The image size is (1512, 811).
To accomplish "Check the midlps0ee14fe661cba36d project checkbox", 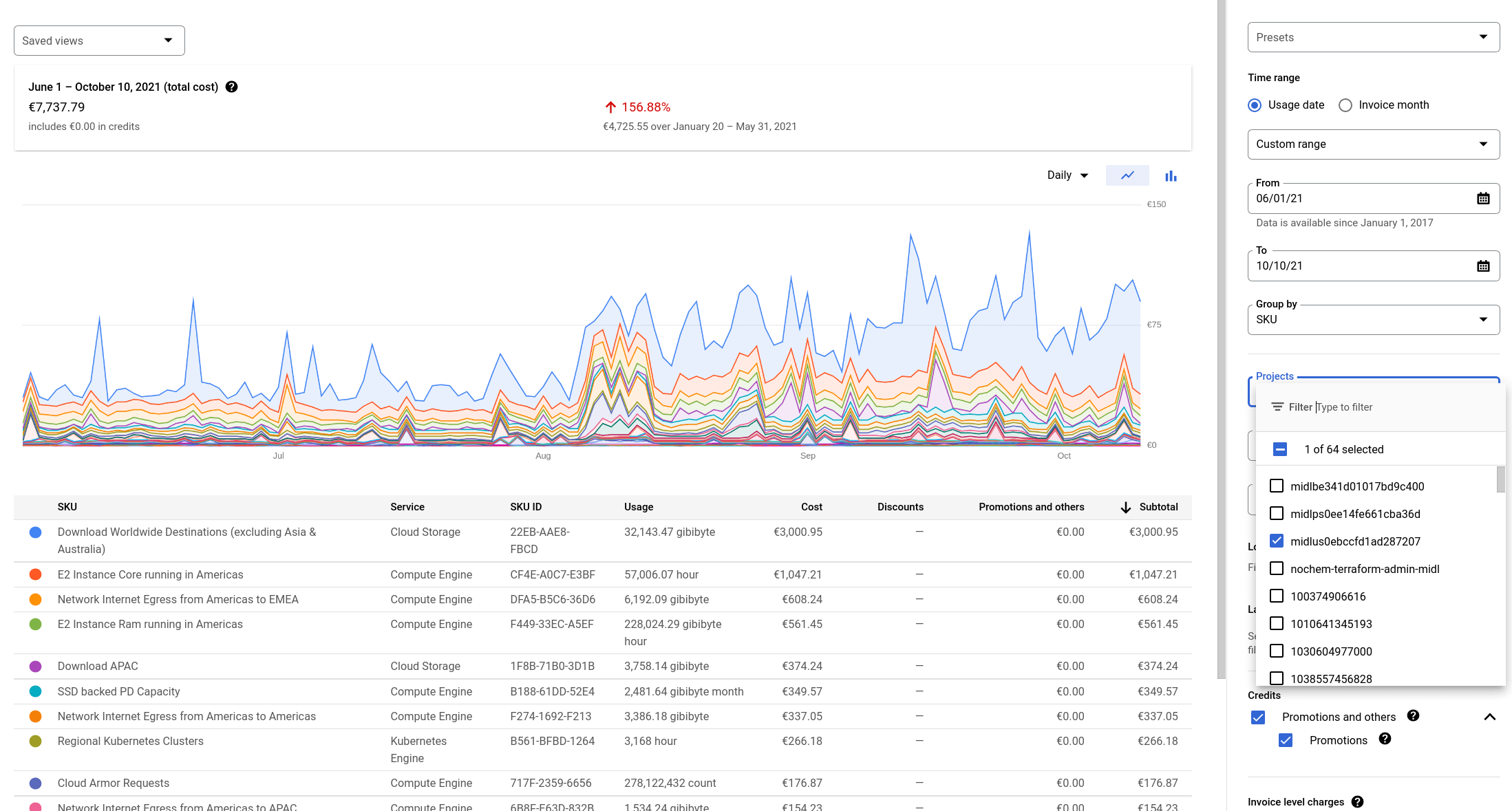I will tap(1277, 514).
